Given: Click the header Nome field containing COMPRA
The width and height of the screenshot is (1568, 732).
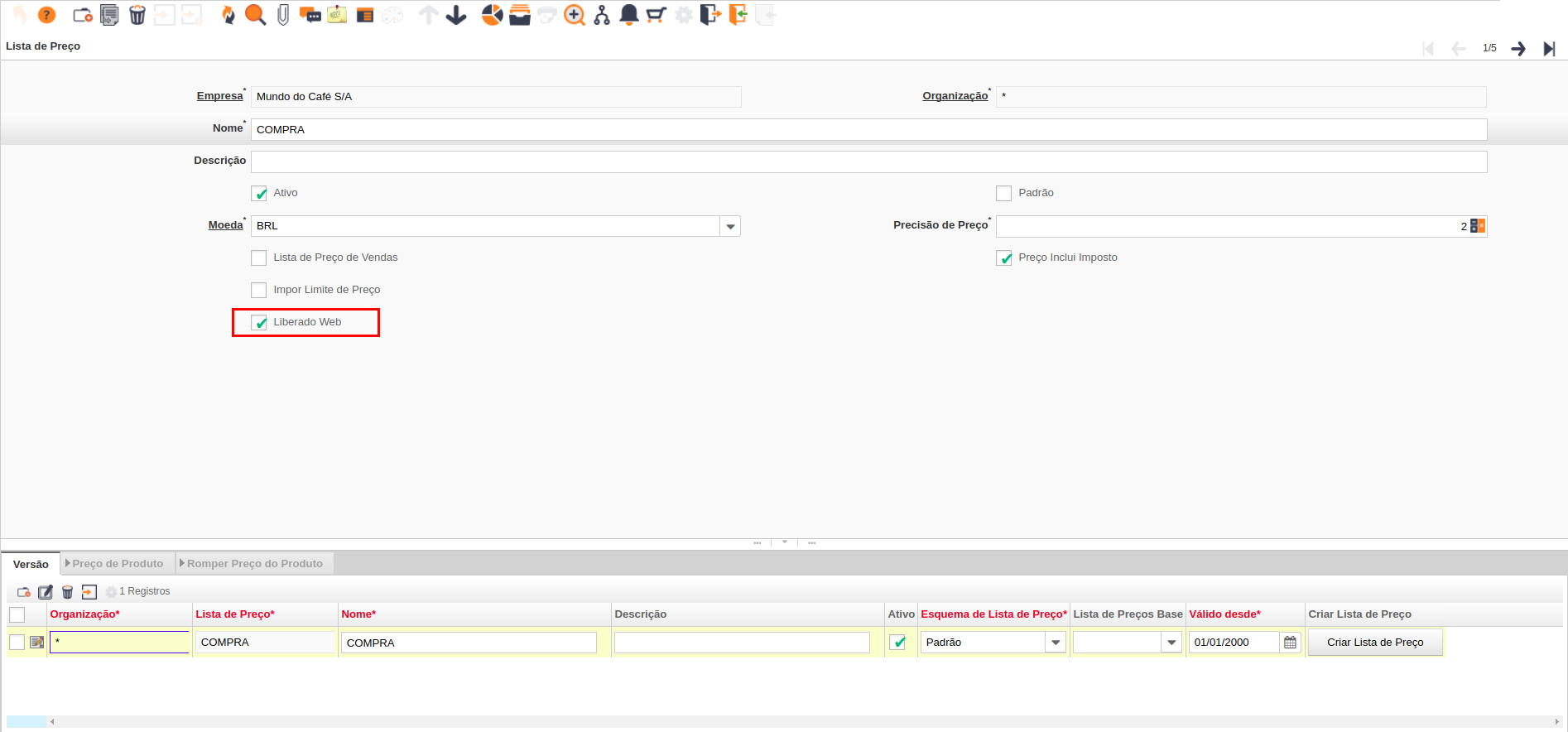Looking at the screenshot, I should [868, 130].
